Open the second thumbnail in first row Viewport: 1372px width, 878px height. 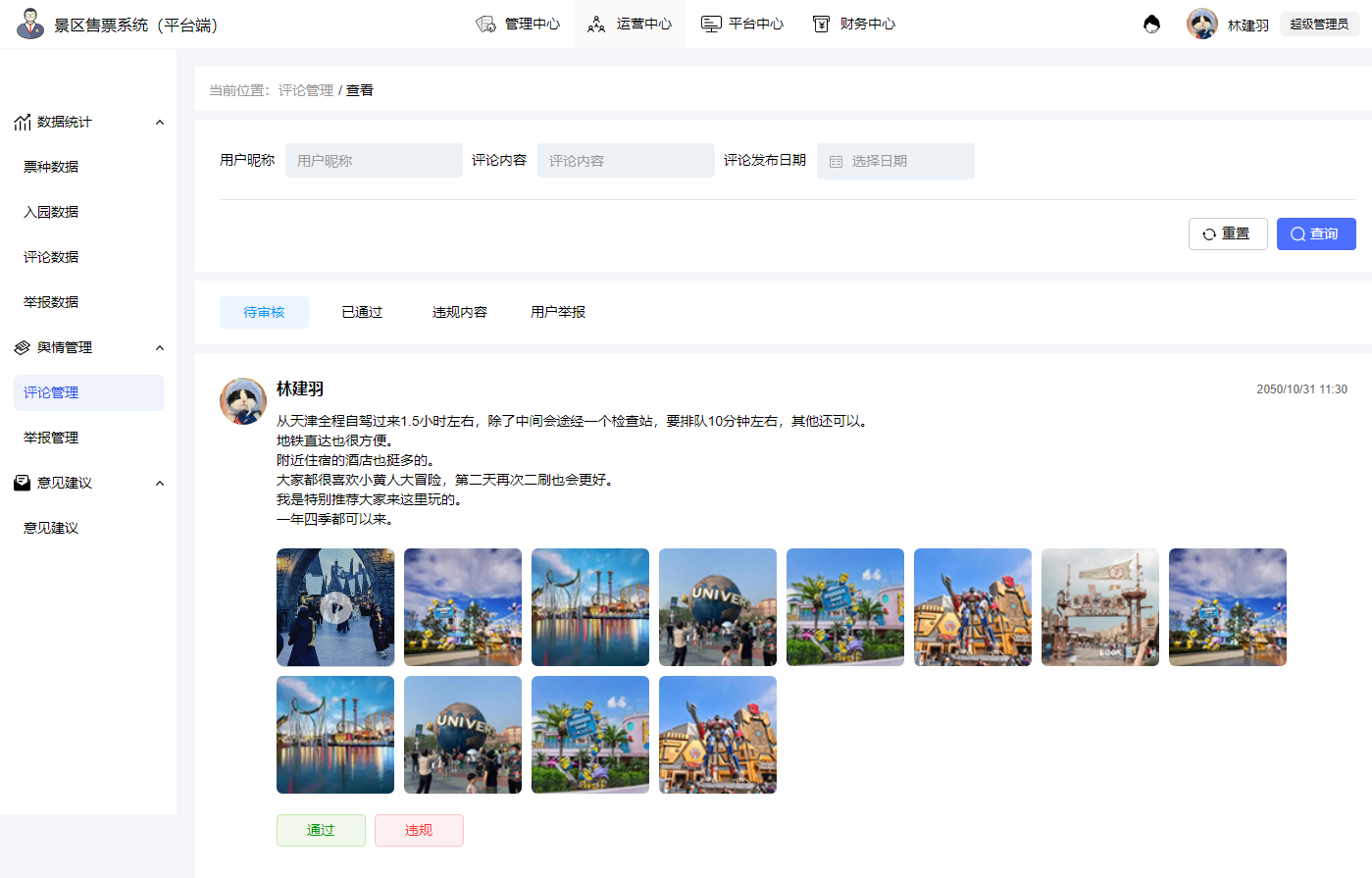point(463,607)
